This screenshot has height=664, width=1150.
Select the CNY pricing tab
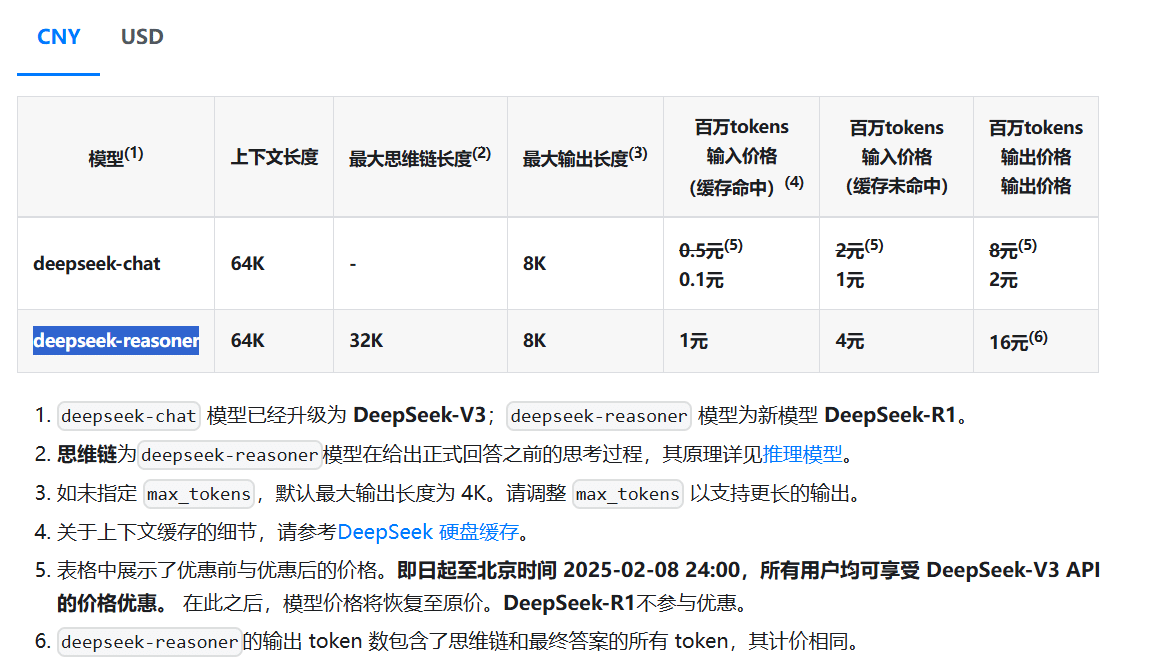tap(59, 36)
